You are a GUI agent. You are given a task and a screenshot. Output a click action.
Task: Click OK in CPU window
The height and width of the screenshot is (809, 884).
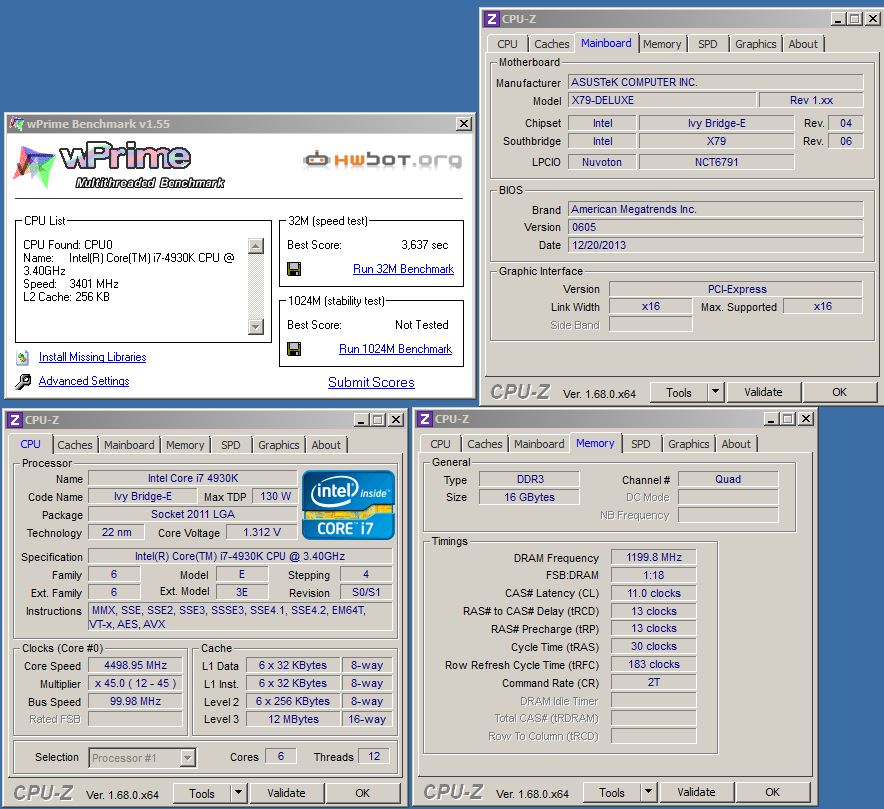coord(363,793)
